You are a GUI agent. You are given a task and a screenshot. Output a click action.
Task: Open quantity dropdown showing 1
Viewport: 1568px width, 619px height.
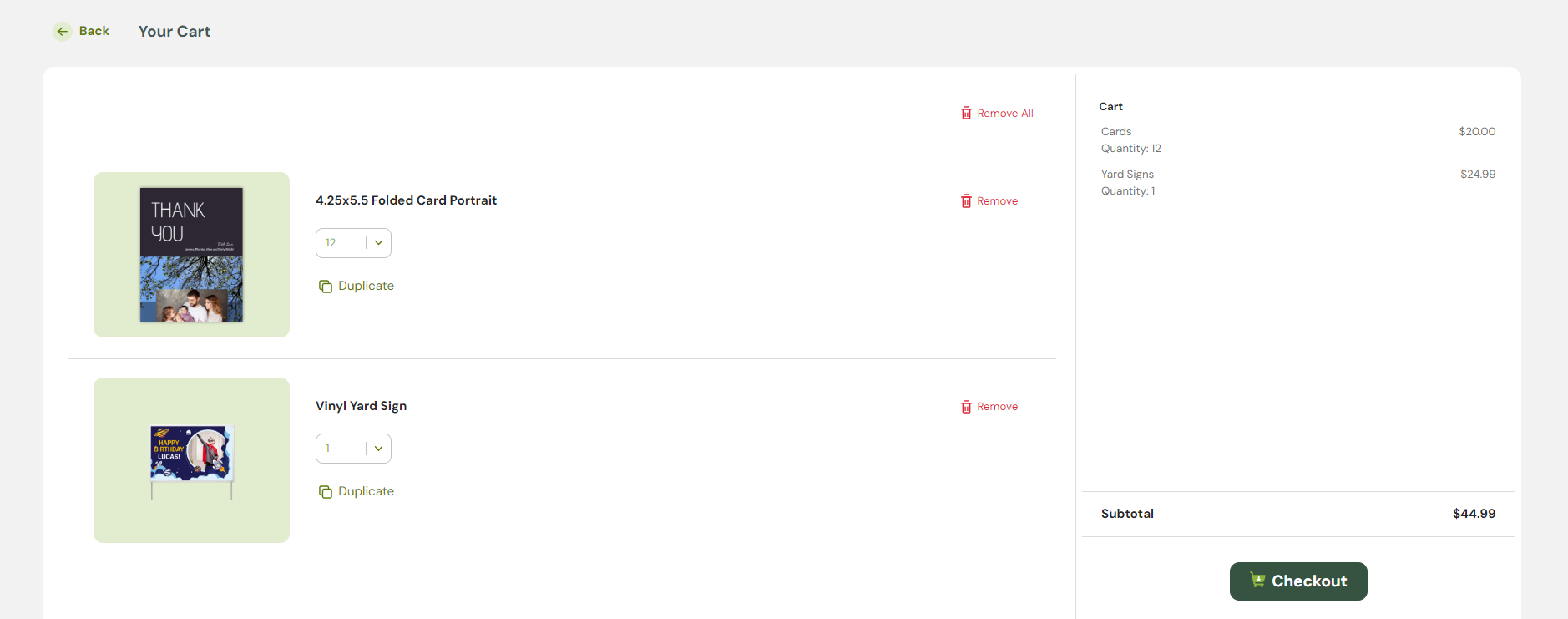click(x=353, y=449)
